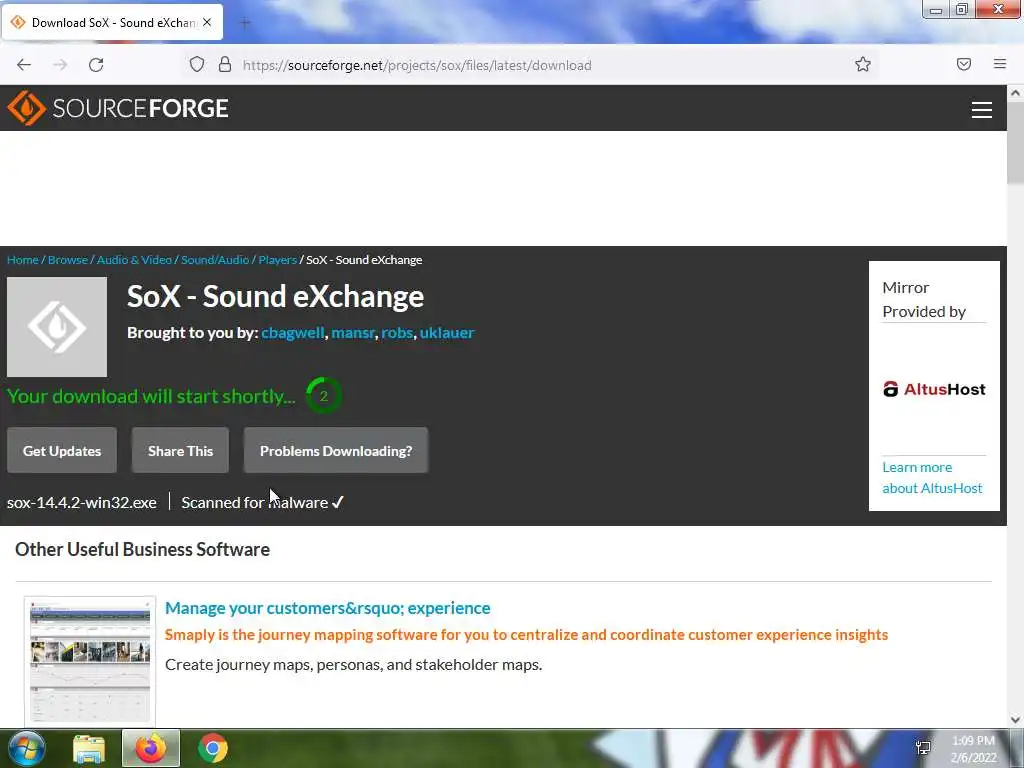Launch Chrome from the taskbar
Image resolution: width=1024 pixels, height=768 pixels.
[x=213, y=748]
